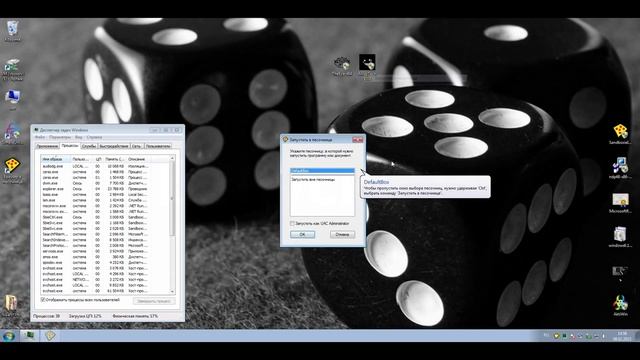Select the ndp48-x86 installer desktop icon
This screenshot has height=360, width=640.
pos(620,168)
